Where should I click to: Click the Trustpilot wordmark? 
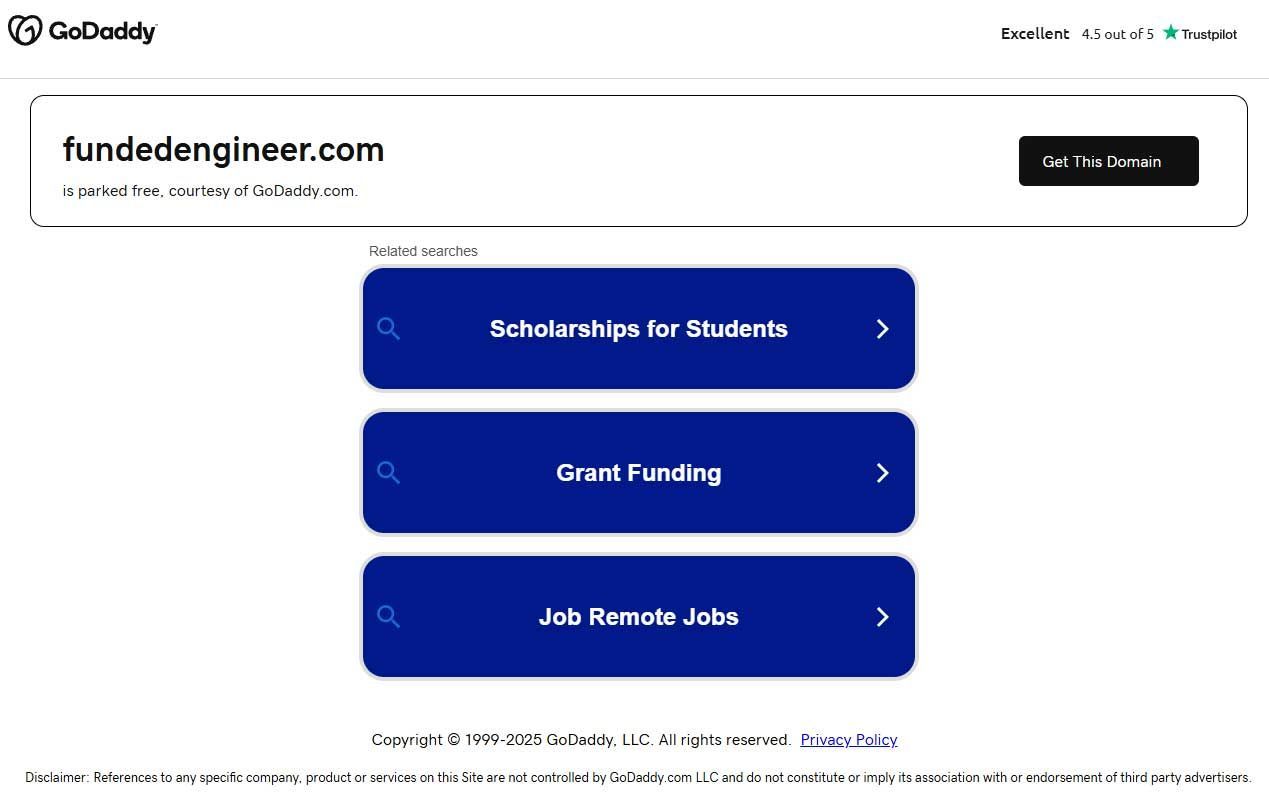point(1209,34)
